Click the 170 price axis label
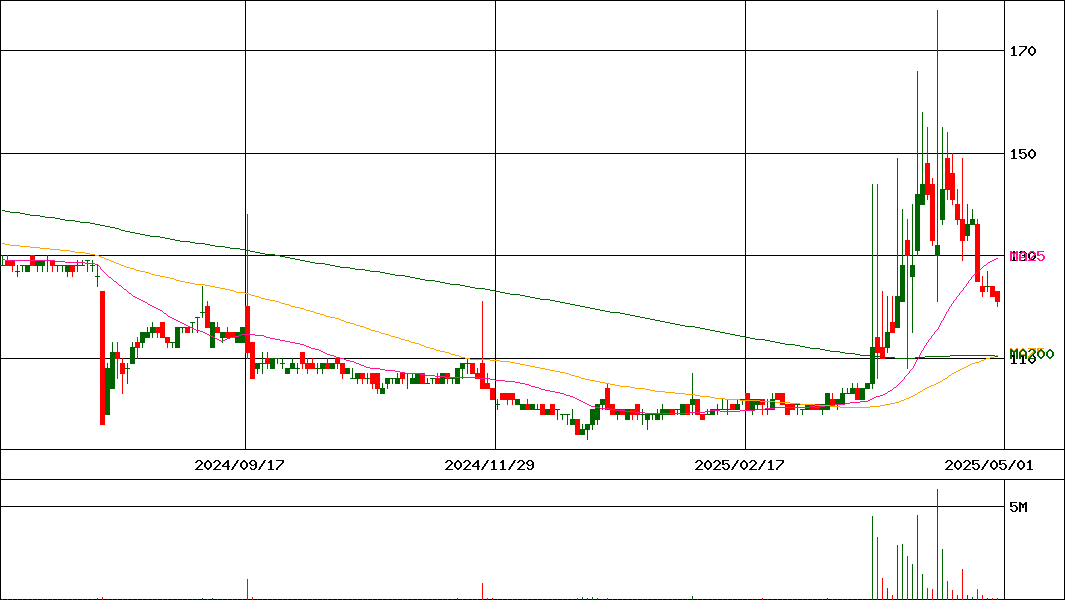The width and height of the screenshot is (1065, 600). pos(1022,51)
